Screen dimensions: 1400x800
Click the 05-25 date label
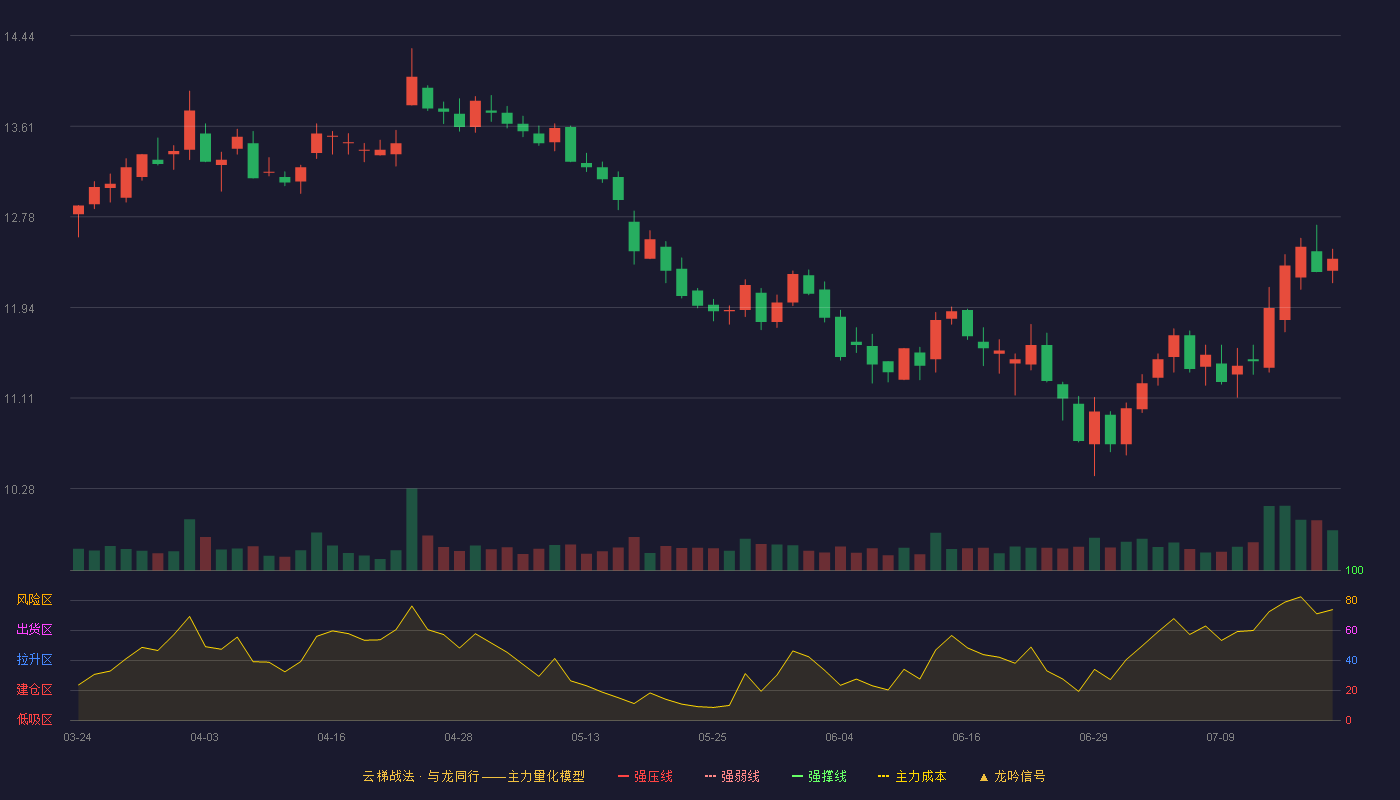[x=712, y=737]
